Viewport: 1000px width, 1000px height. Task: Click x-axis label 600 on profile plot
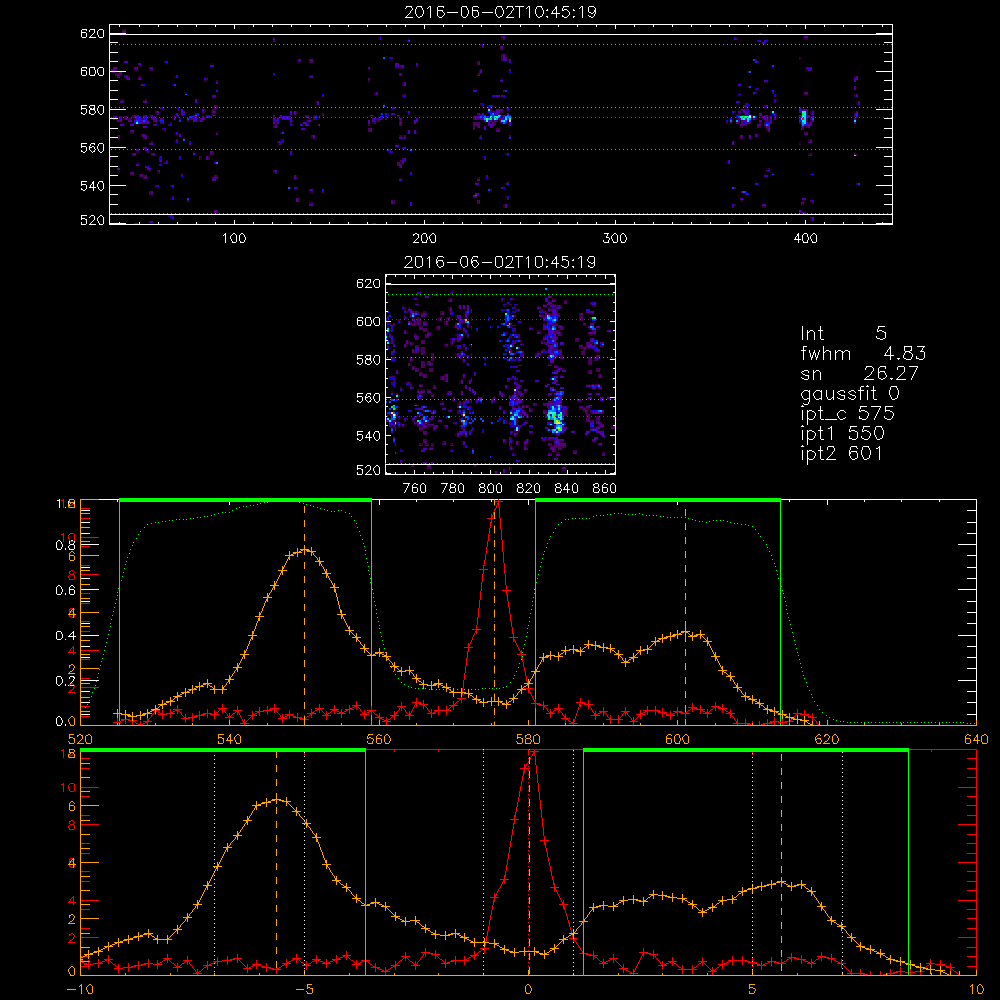tap(677, 740)
